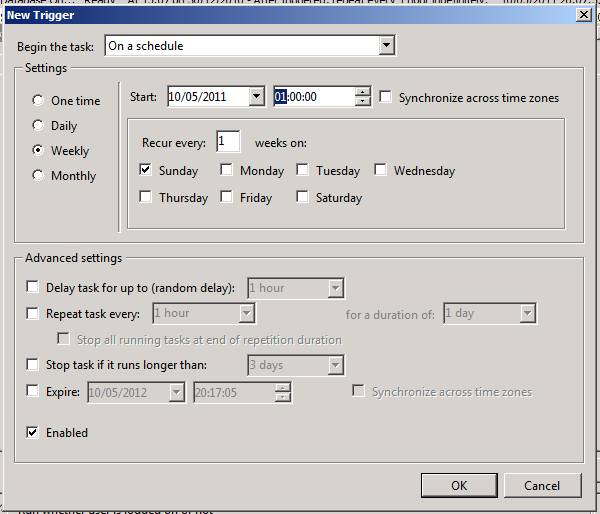
Task: Enable 'Delay task for up to' option
Action: [x=34, y=288]
